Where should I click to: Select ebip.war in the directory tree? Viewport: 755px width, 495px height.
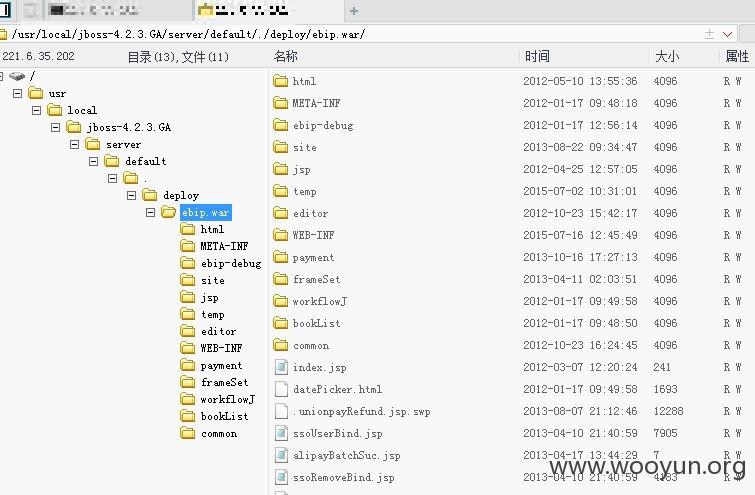(206, 212)
